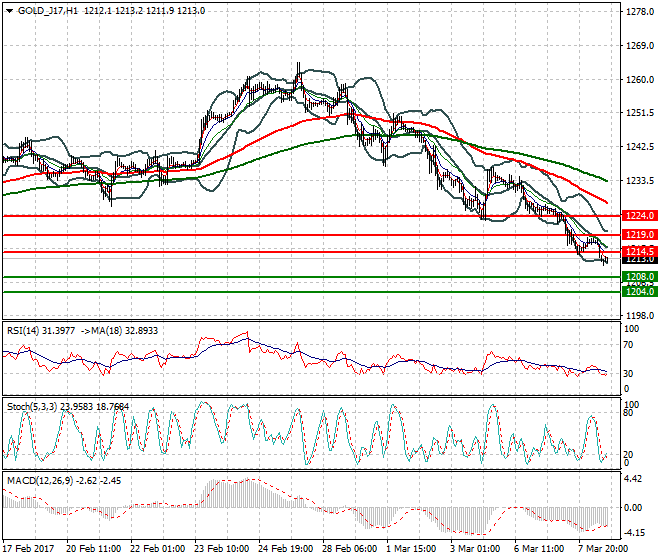Select the 1278.0 price axis value
This screenshot has height=560, width=660.
coord(640,12)
